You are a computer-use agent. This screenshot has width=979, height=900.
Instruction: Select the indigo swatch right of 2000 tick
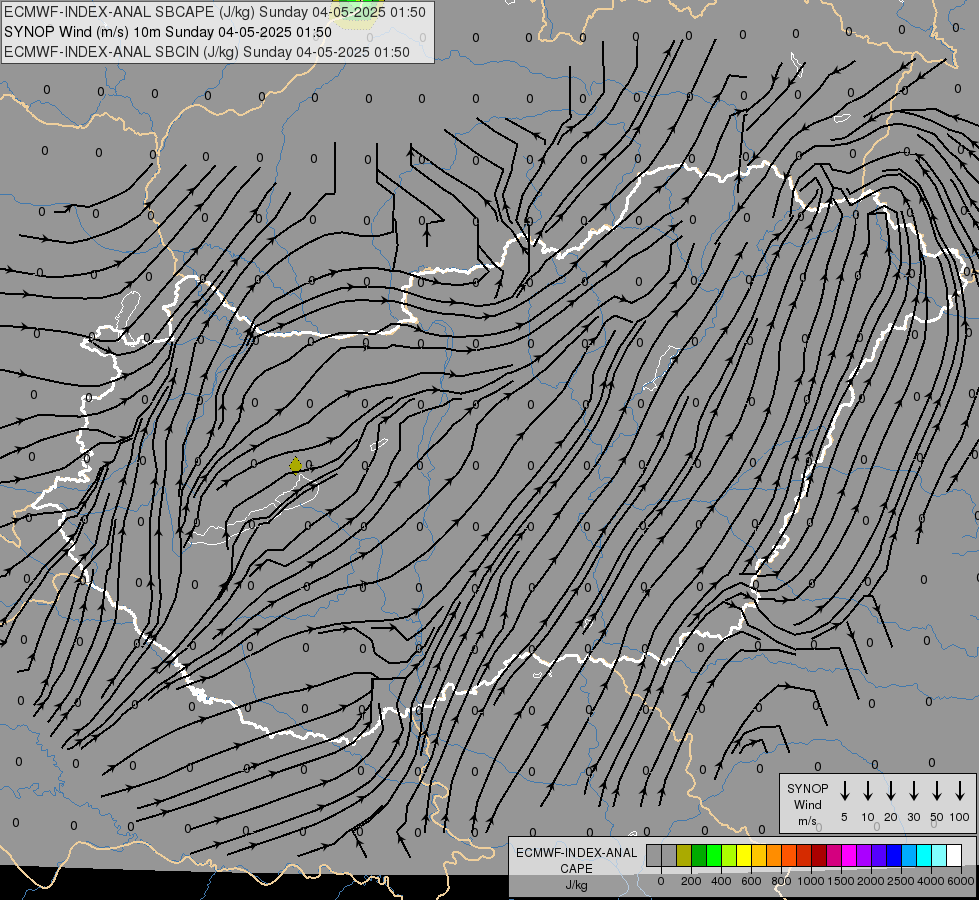(x=880, y=855)
